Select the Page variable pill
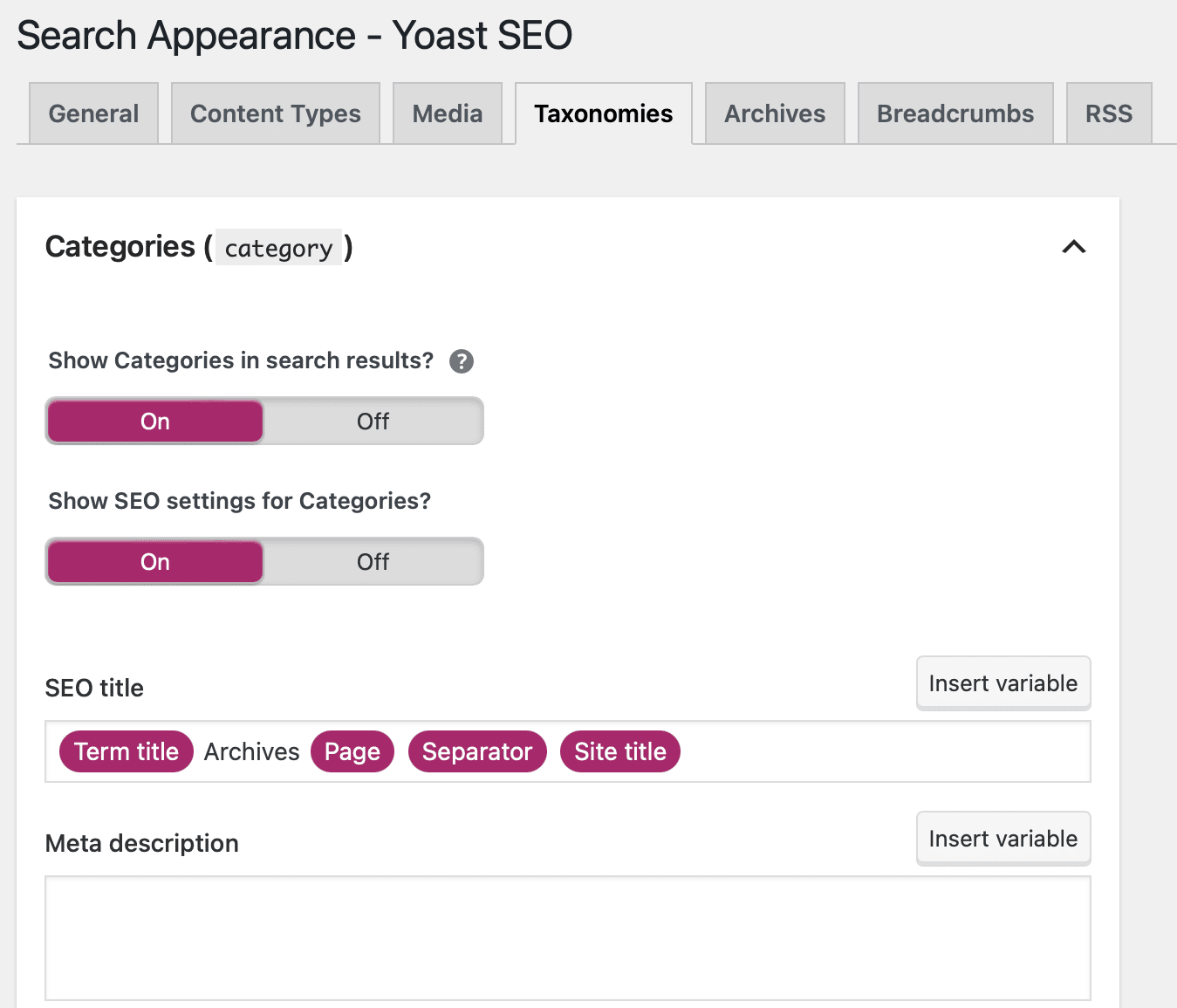 pos(352,751)
